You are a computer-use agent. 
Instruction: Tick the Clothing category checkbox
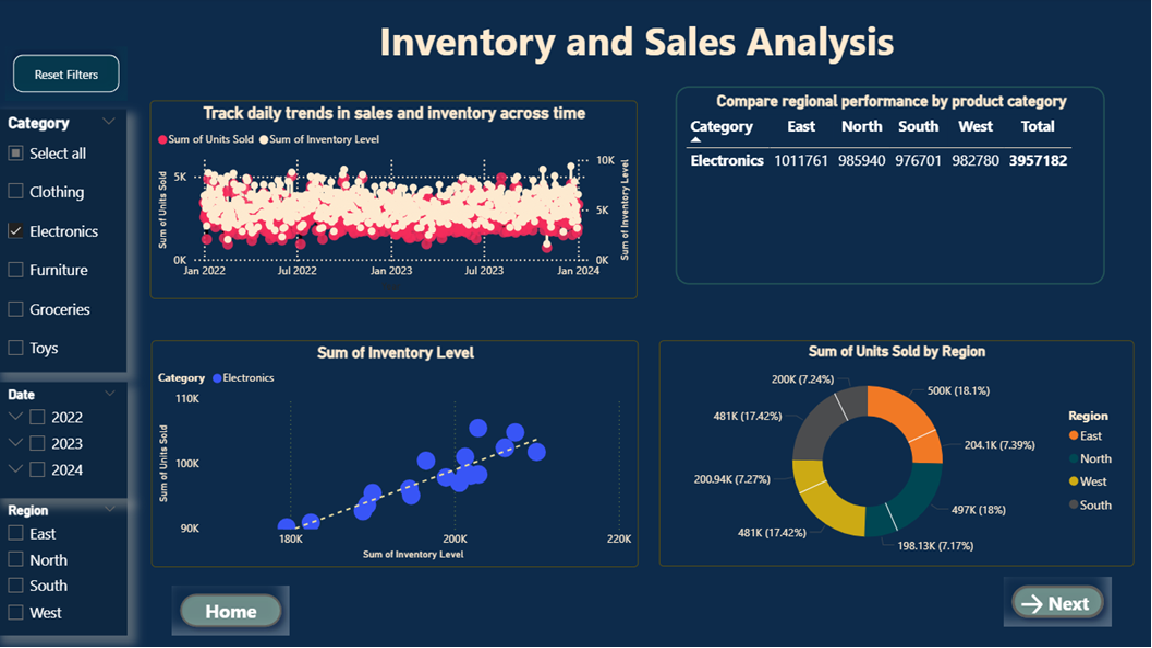click(16, 191)
